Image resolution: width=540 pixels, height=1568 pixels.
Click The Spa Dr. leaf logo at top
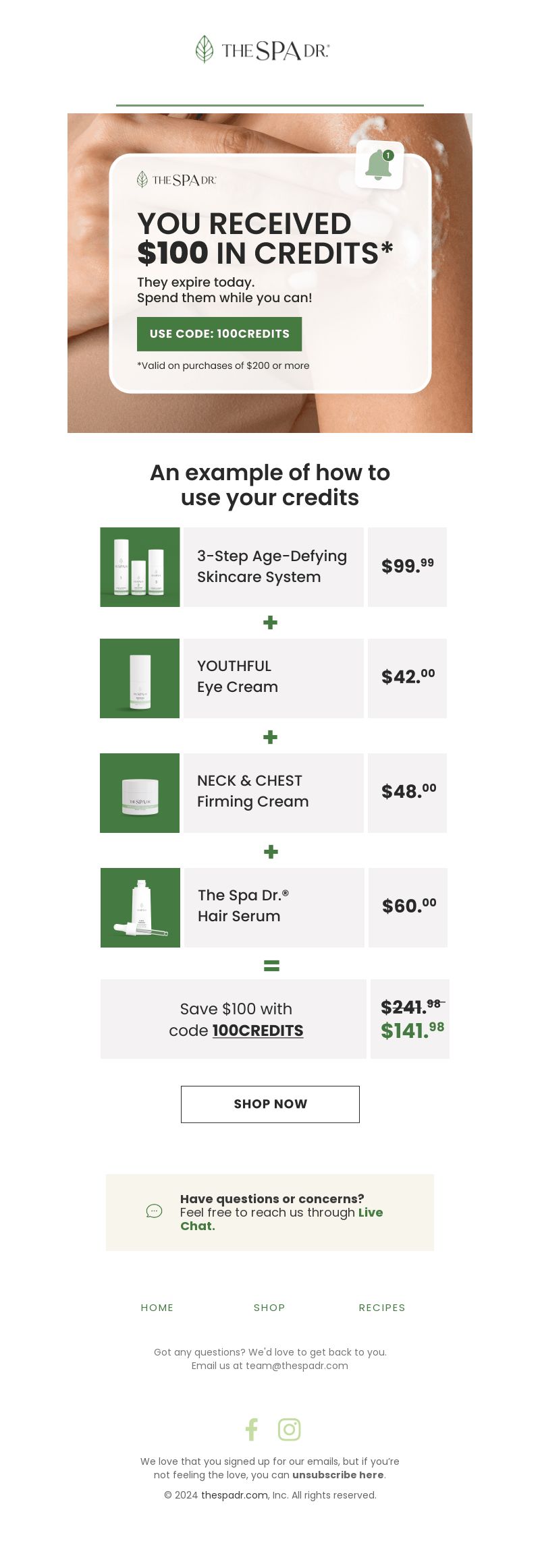pos(263,50)
